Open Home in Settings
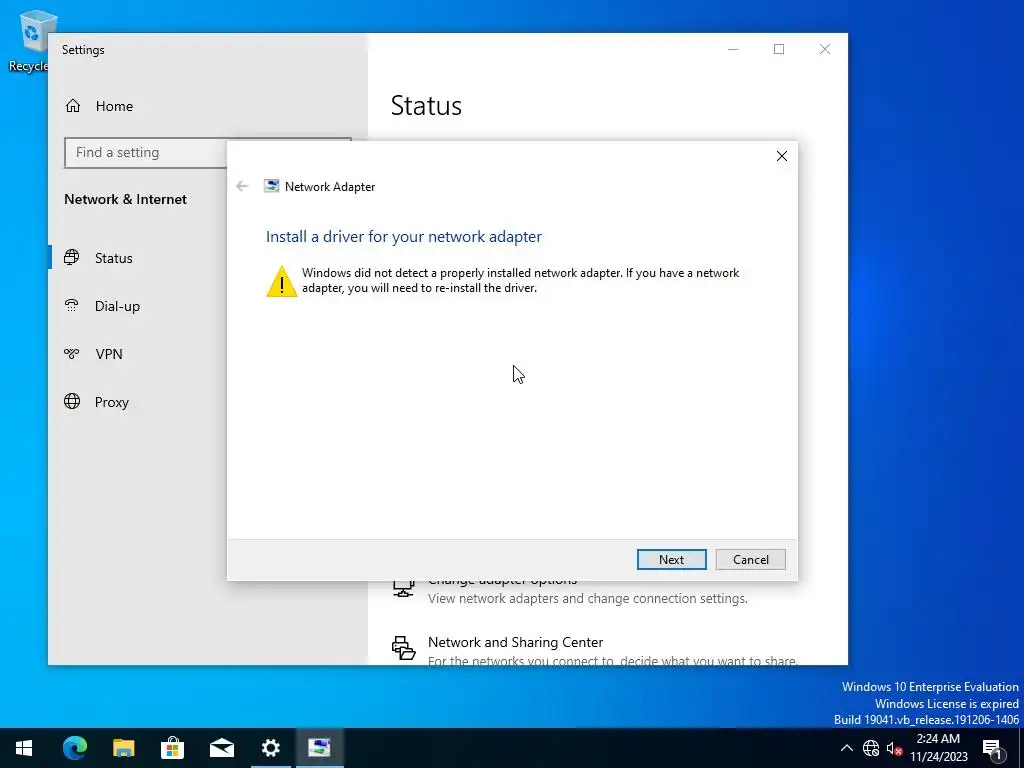 click(114, 106)
